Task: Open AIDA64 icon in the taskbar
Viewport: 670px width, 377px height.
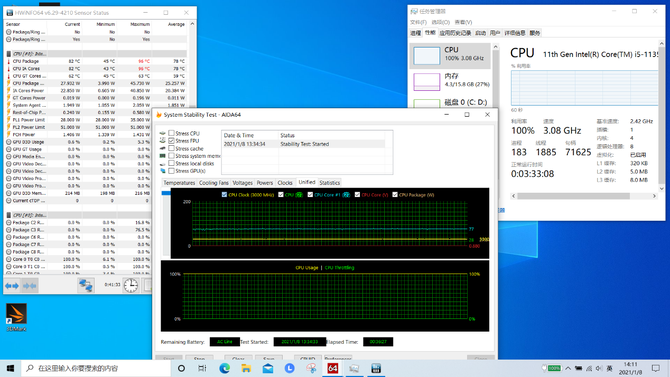Action: (332, 368)
